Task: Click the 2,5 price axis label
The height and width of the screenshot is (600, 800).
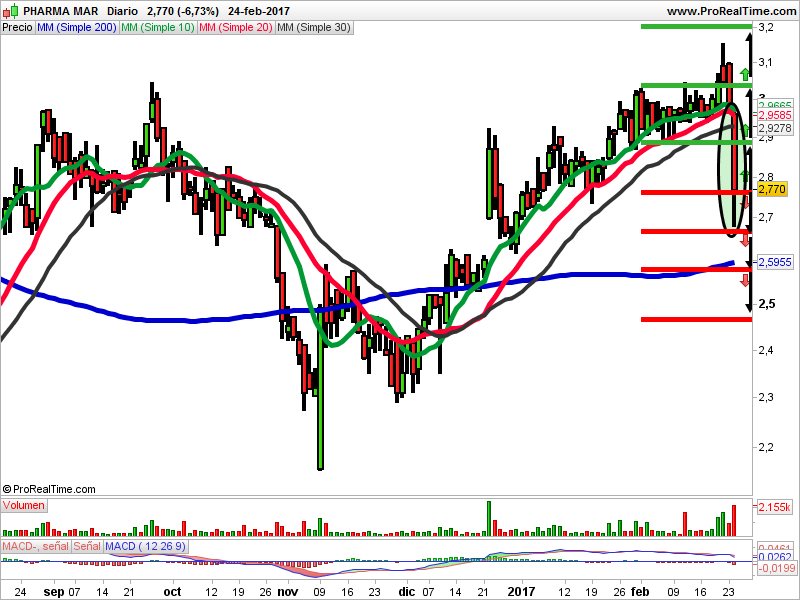Action: click(x=767, y=304)
